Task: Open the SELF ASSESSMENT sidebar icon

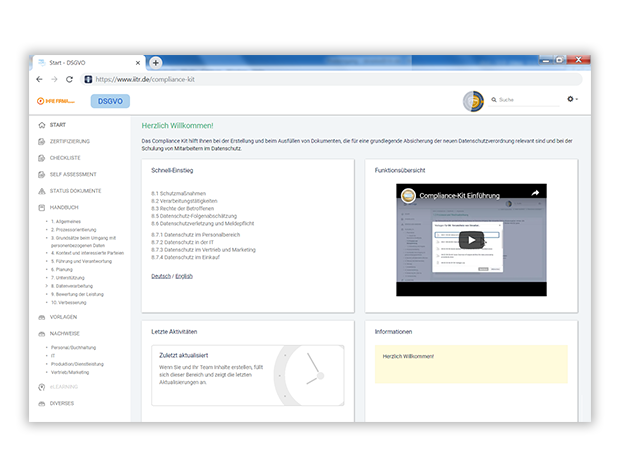Action: [42, 174]
